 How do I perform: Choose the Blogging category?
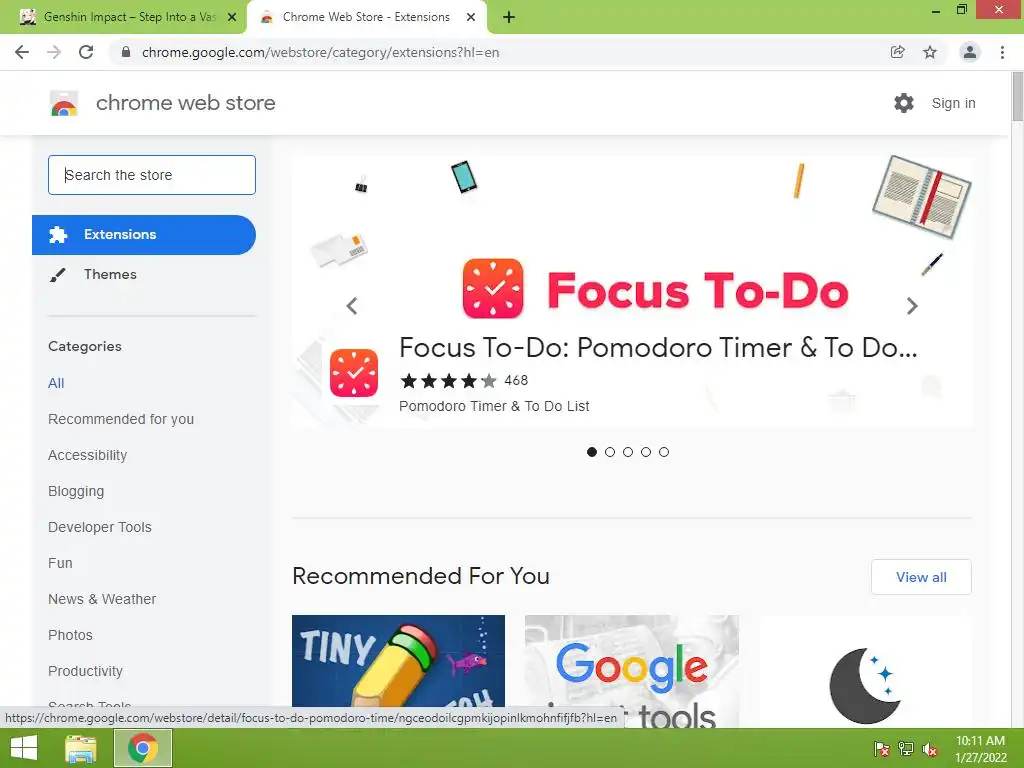coord(76,491)
